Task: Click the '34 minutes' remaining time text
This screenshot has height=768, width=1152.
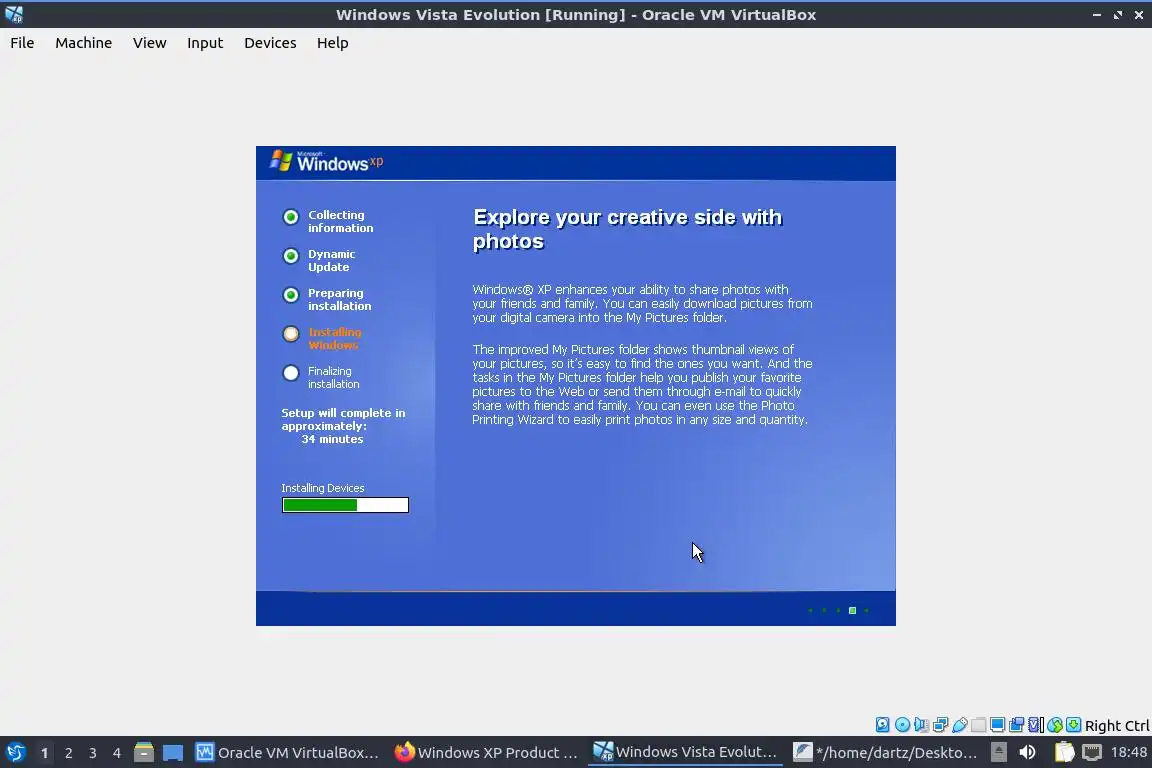Action: click(x=332, y=439)
